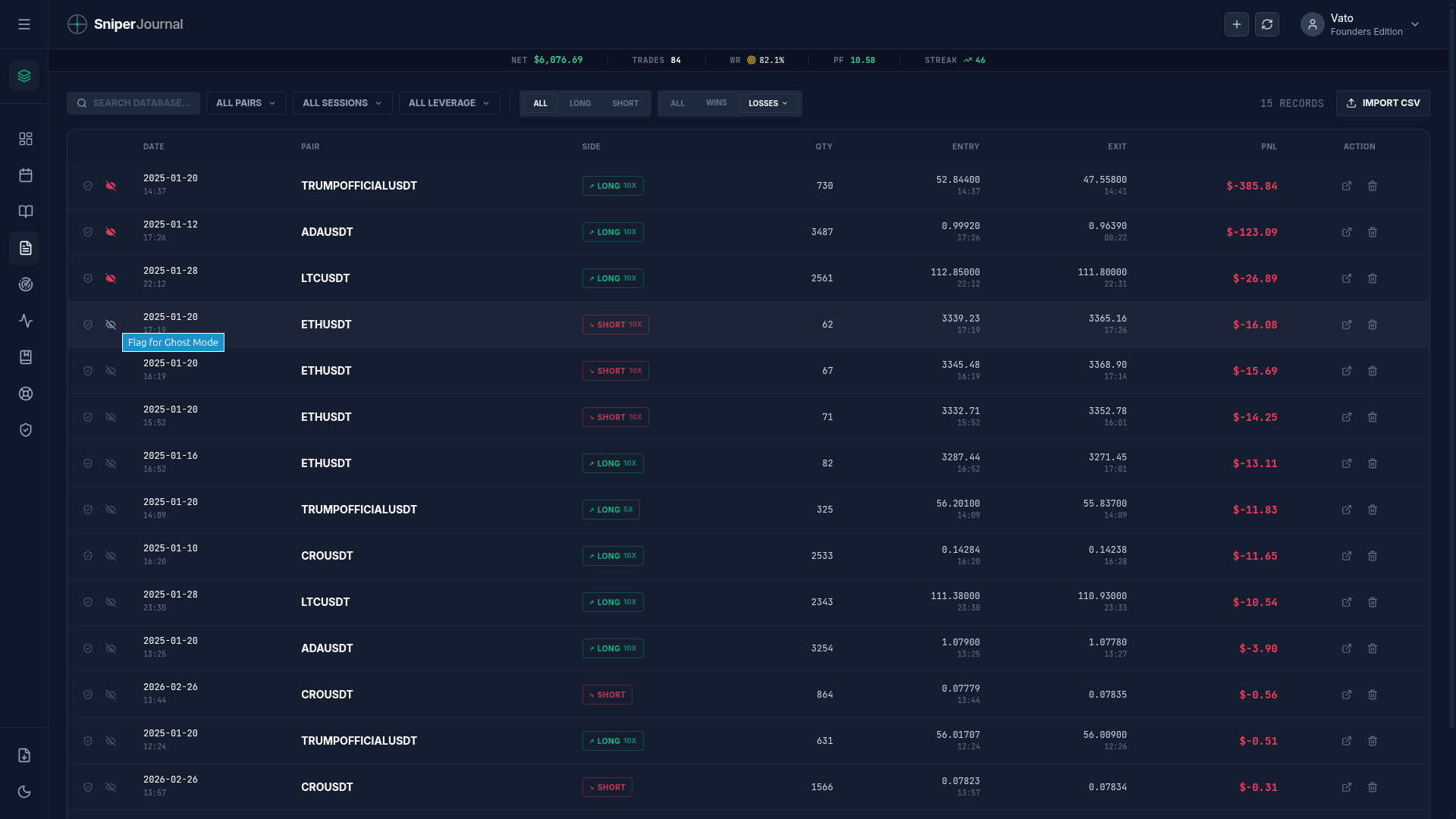Open the bookmark notebook sidebar icon
Viewport: 1456px width, 819px height.
[26, 357]
